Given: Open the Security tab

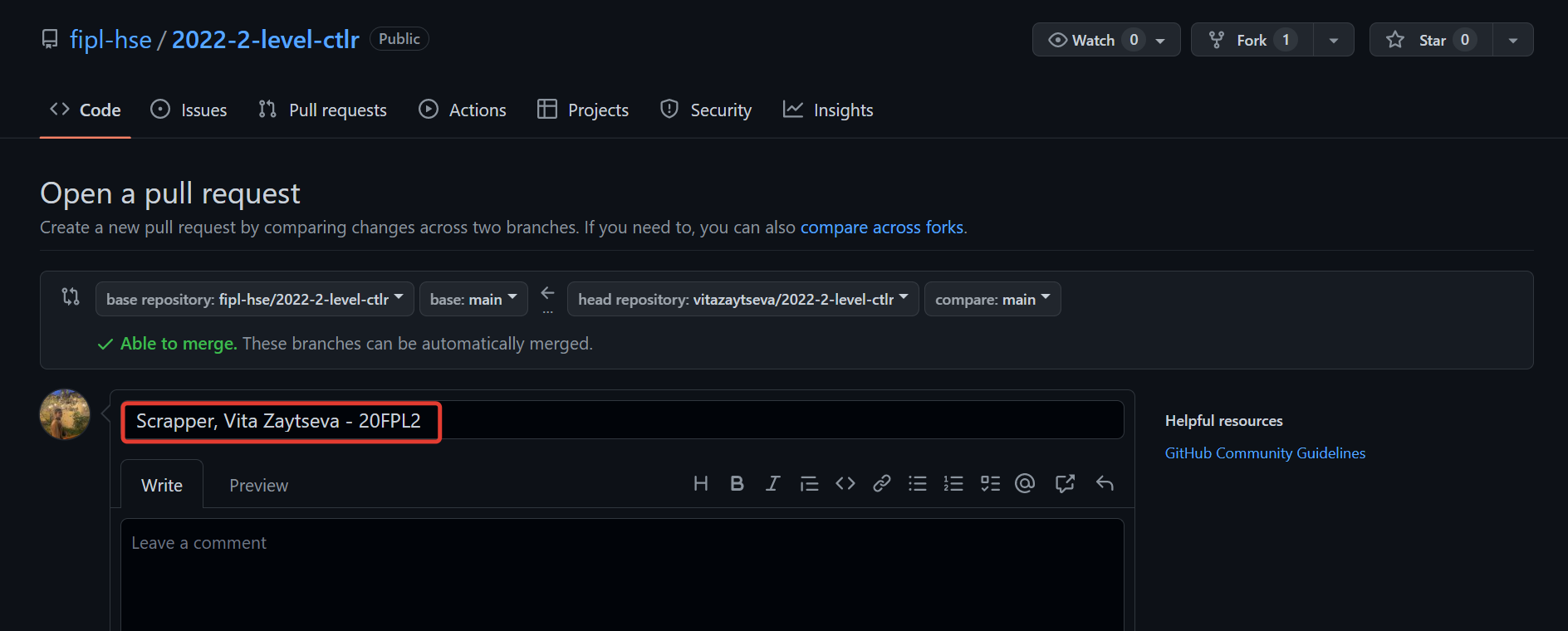Looking at the screenshot, I should click(x=706, y=110).
